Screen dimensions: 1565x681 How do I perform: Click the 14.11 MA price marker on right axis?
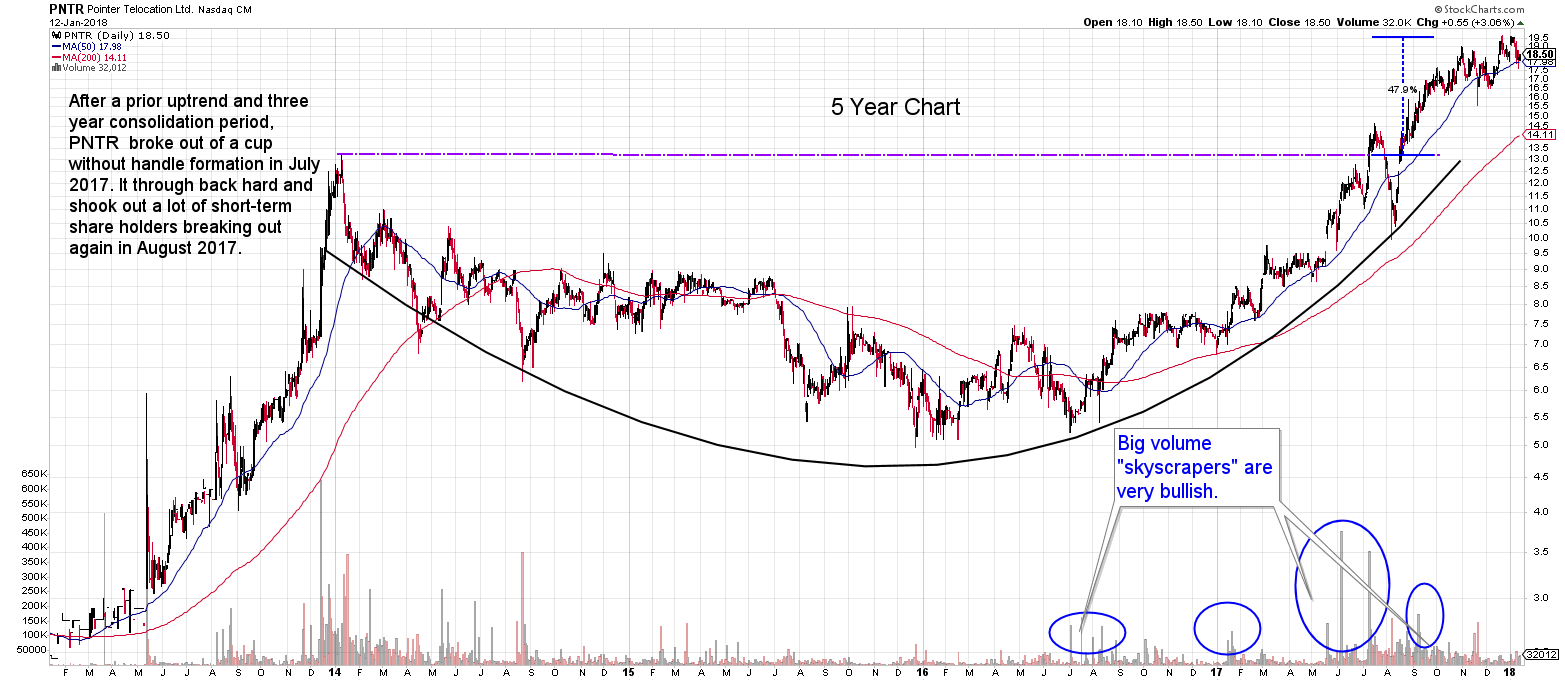[x=1540, y=132]
